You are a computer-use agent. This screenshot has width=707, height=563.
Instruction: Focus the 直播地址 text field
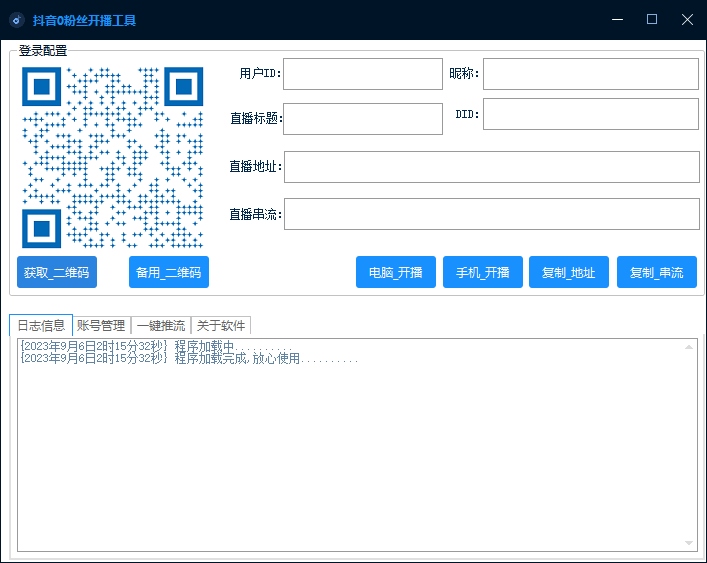[492, 167]
